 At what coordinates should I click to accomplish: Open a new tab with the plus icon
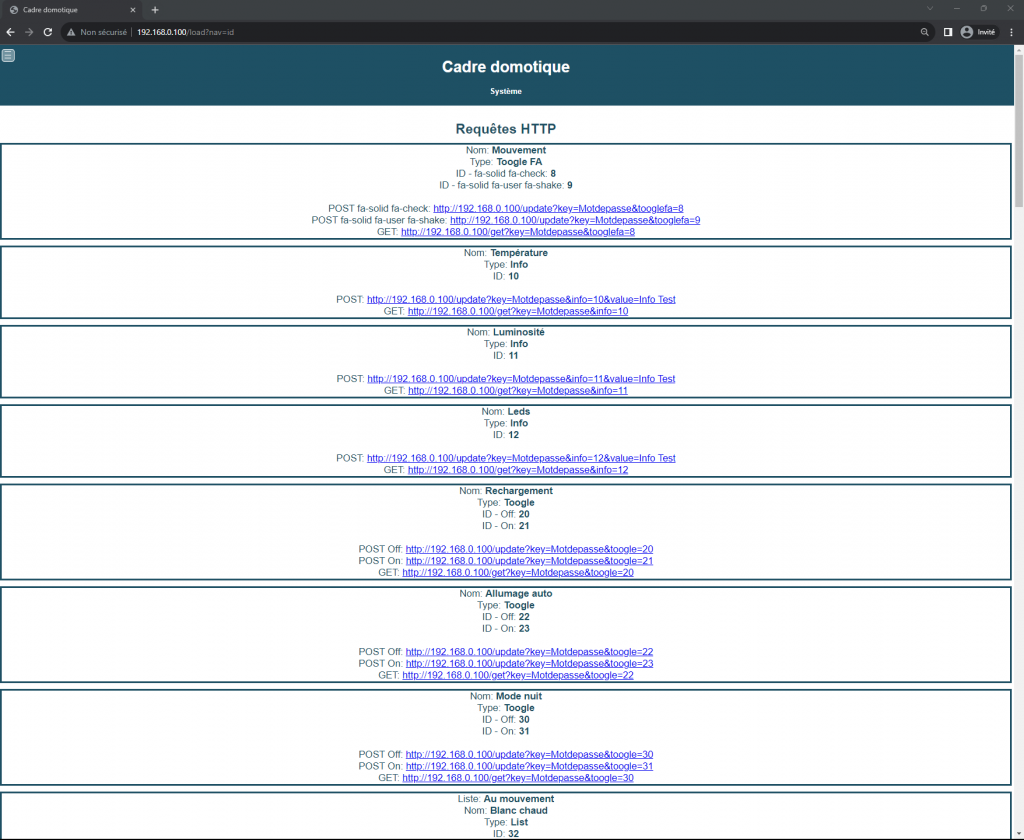(155, 9)
